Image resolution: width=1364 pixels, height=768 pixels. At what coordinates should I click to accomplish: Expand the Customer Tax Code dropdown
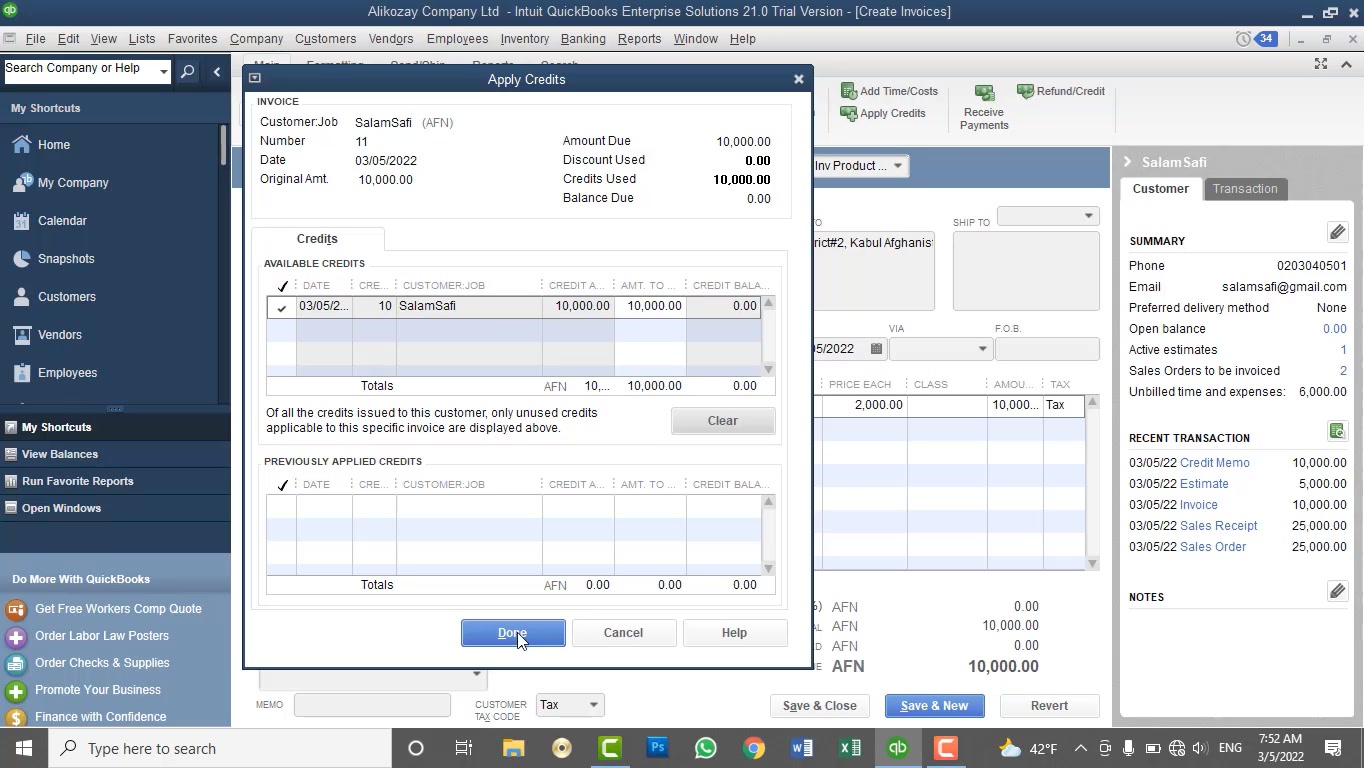593,705
